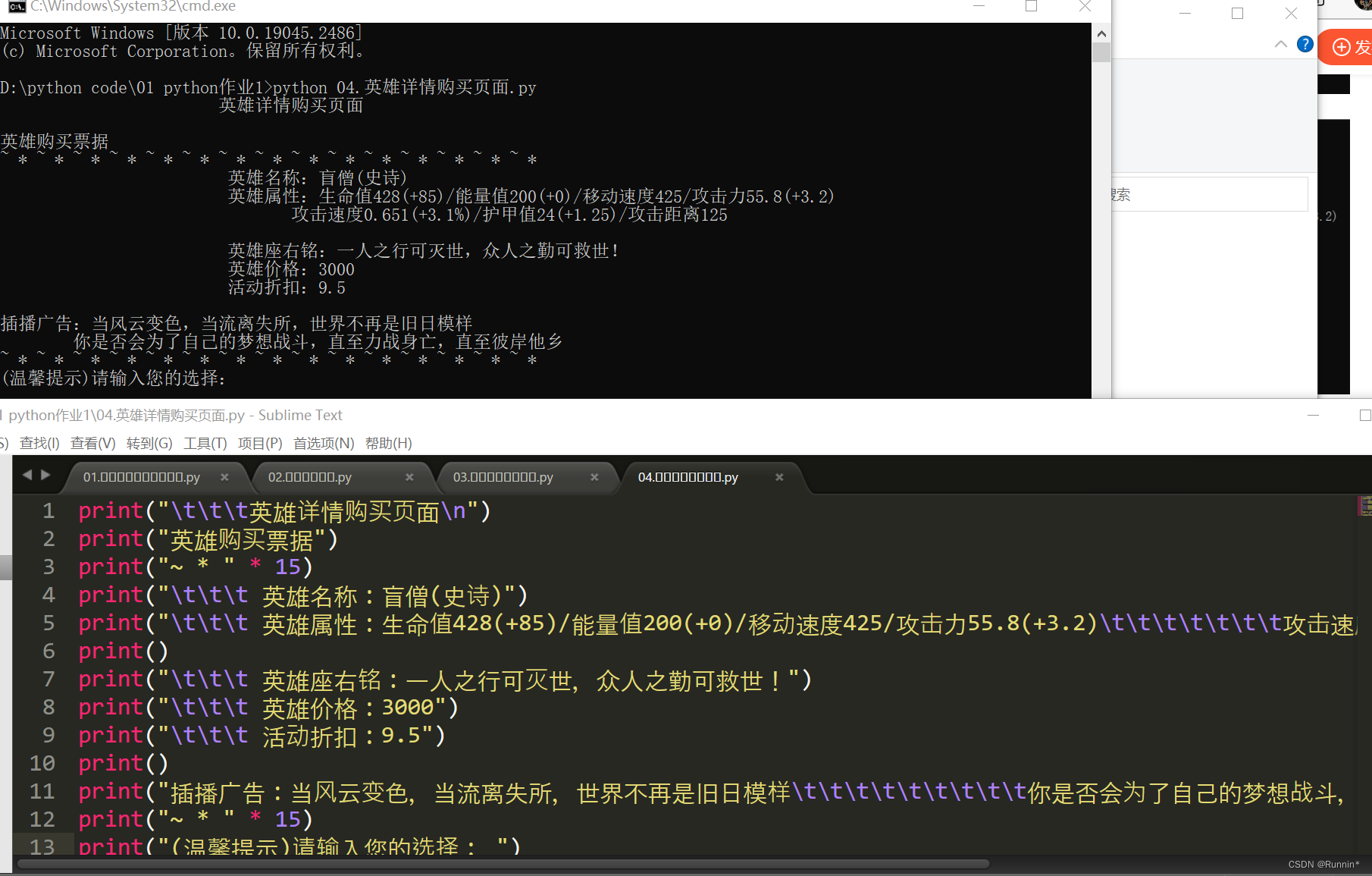1372x876 pixels.
Task: Click the code text 英雄价格：3000 on line 8
Action: point(348,708)
